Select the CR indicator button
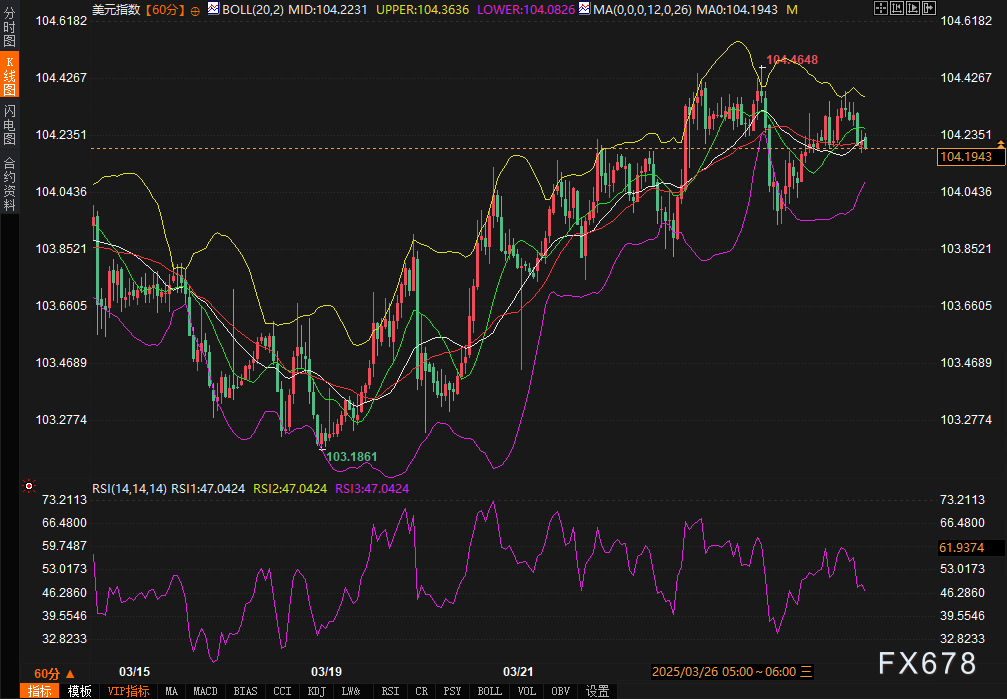The width and height of the screenshot is (1007, 699). [421, 691]
